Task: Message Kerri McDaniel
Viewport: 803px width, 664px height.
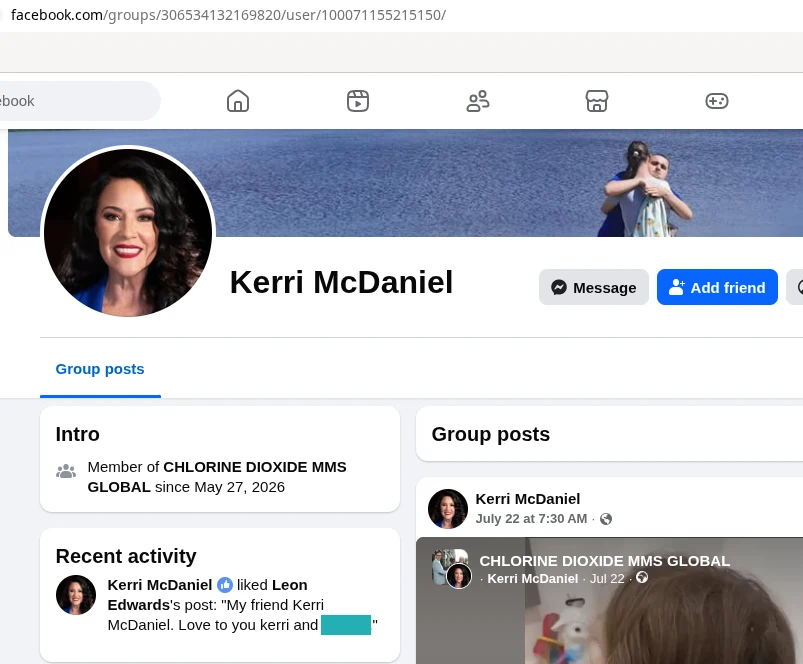Action: point(594,287)
